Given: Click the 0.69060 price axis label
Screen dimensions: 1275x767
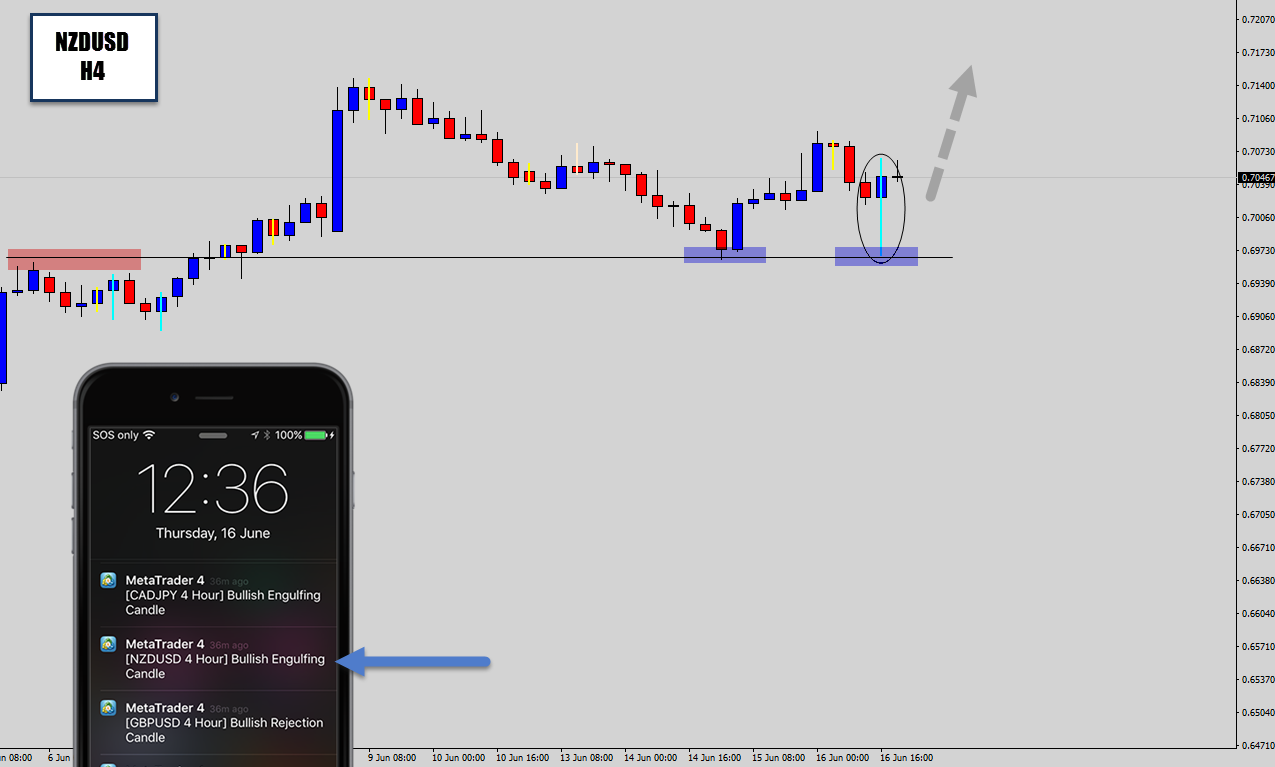Looking at the screenshot, I should [1258, 316].
